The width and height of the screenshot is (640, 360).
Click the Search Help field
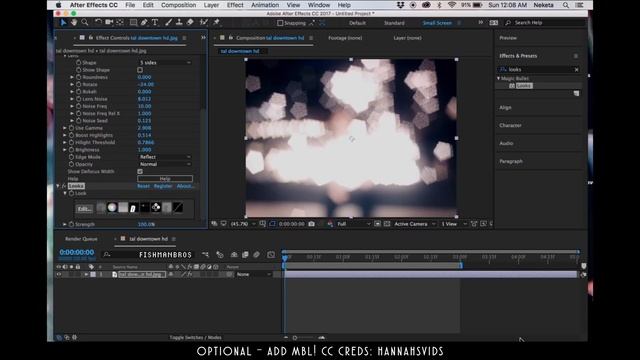click(x=545, y=23)
